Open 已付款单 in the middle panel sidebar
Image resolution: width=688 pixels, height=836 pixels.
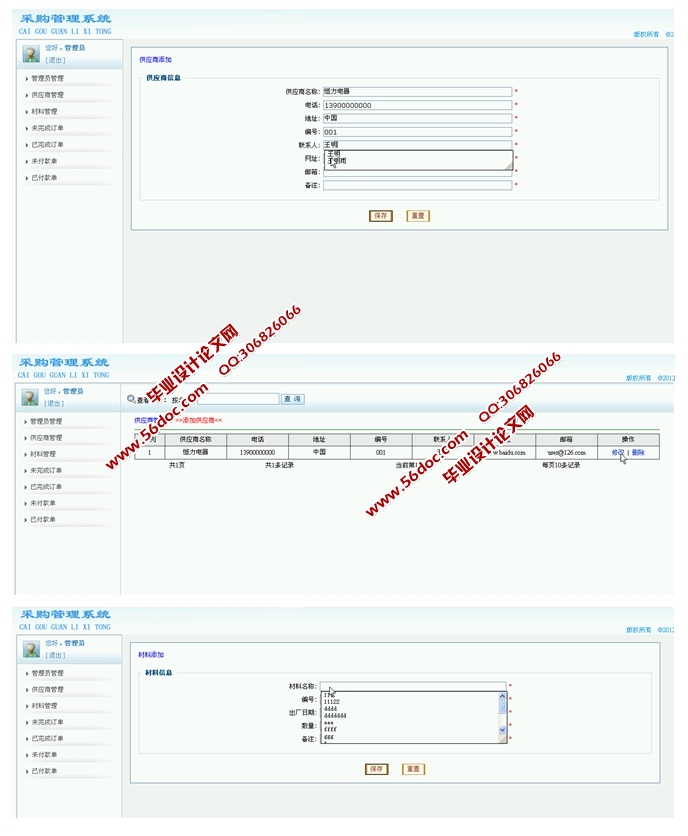(x=43, y=520)
